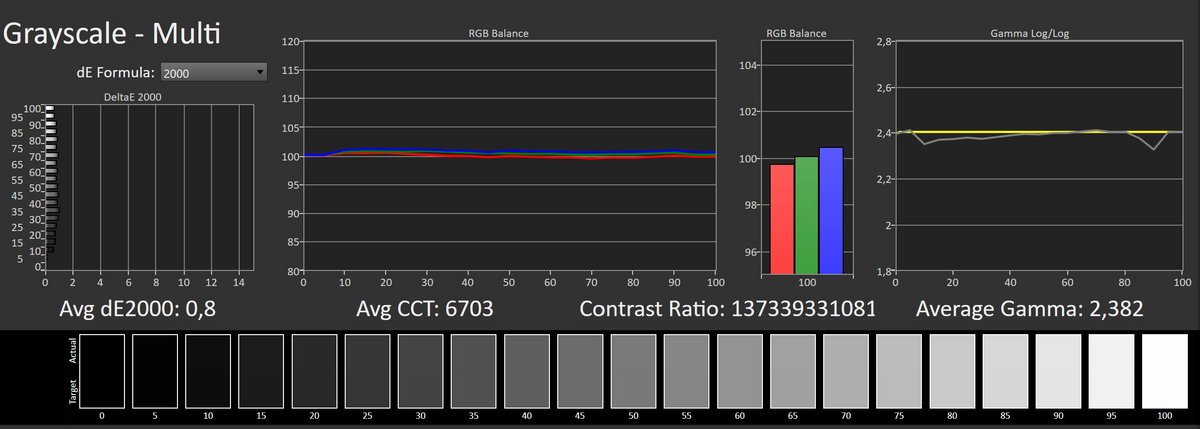Click the DeltaE 2000 chart title
The image size is (1200, 429).
pyautogui.click(x=133, y=96)
